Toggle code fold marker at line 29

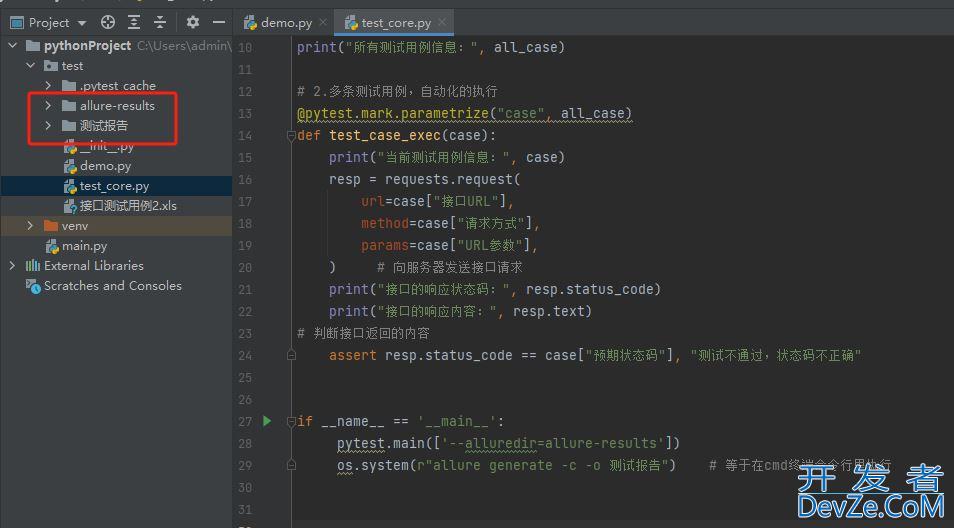[x=291, y=465]
